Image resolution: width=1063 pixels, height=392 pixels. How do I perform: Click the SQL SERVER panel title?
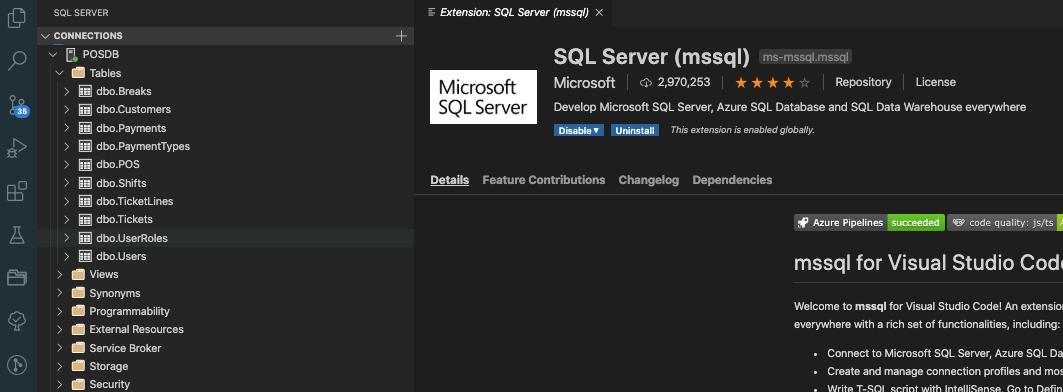[81, 13]
